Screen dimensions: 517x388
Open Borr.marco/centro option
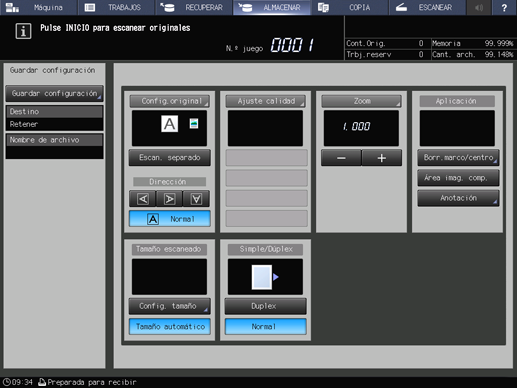click(458, 158)
